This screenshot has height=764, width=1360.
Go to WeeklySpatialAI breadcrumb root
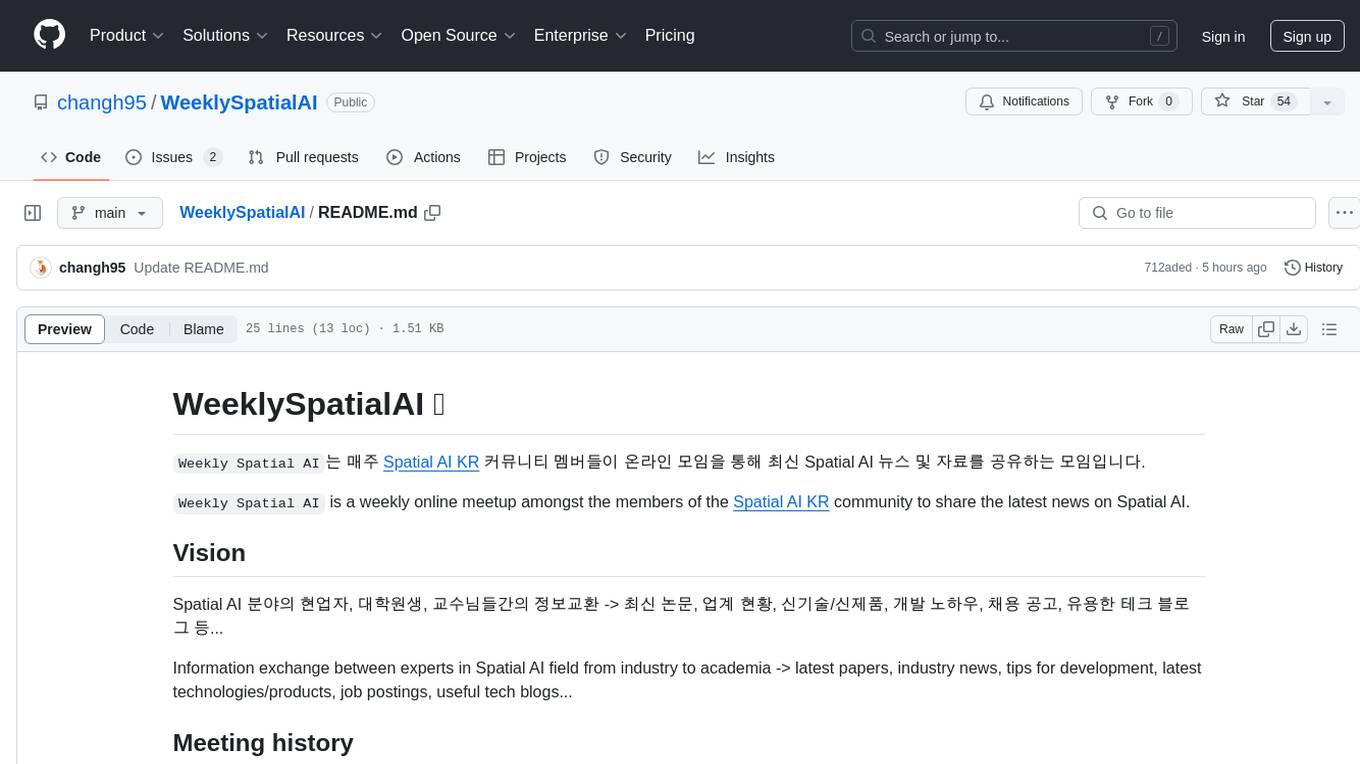(x=242, y=212)
